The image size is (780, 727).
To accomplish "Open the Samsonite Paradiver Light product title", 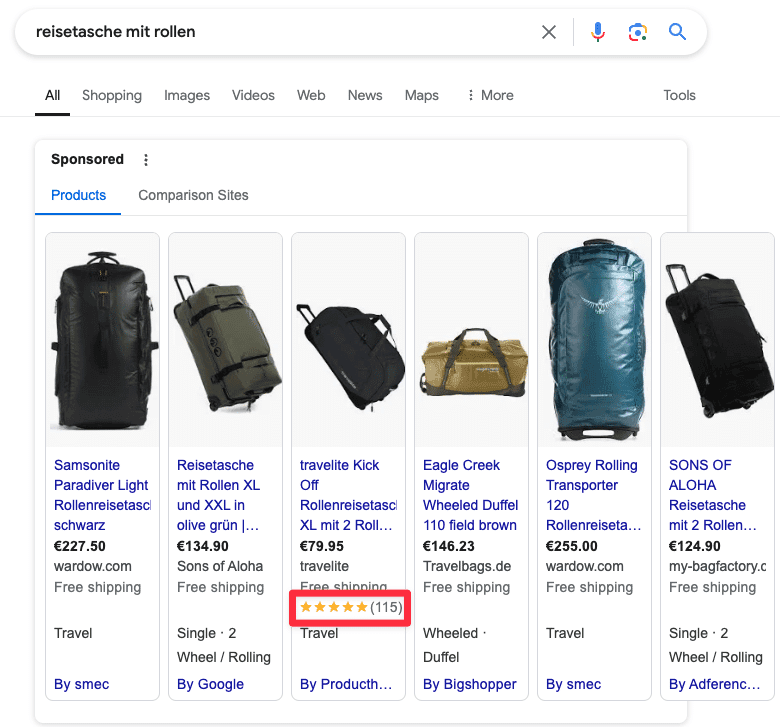I will coord(102,495).
